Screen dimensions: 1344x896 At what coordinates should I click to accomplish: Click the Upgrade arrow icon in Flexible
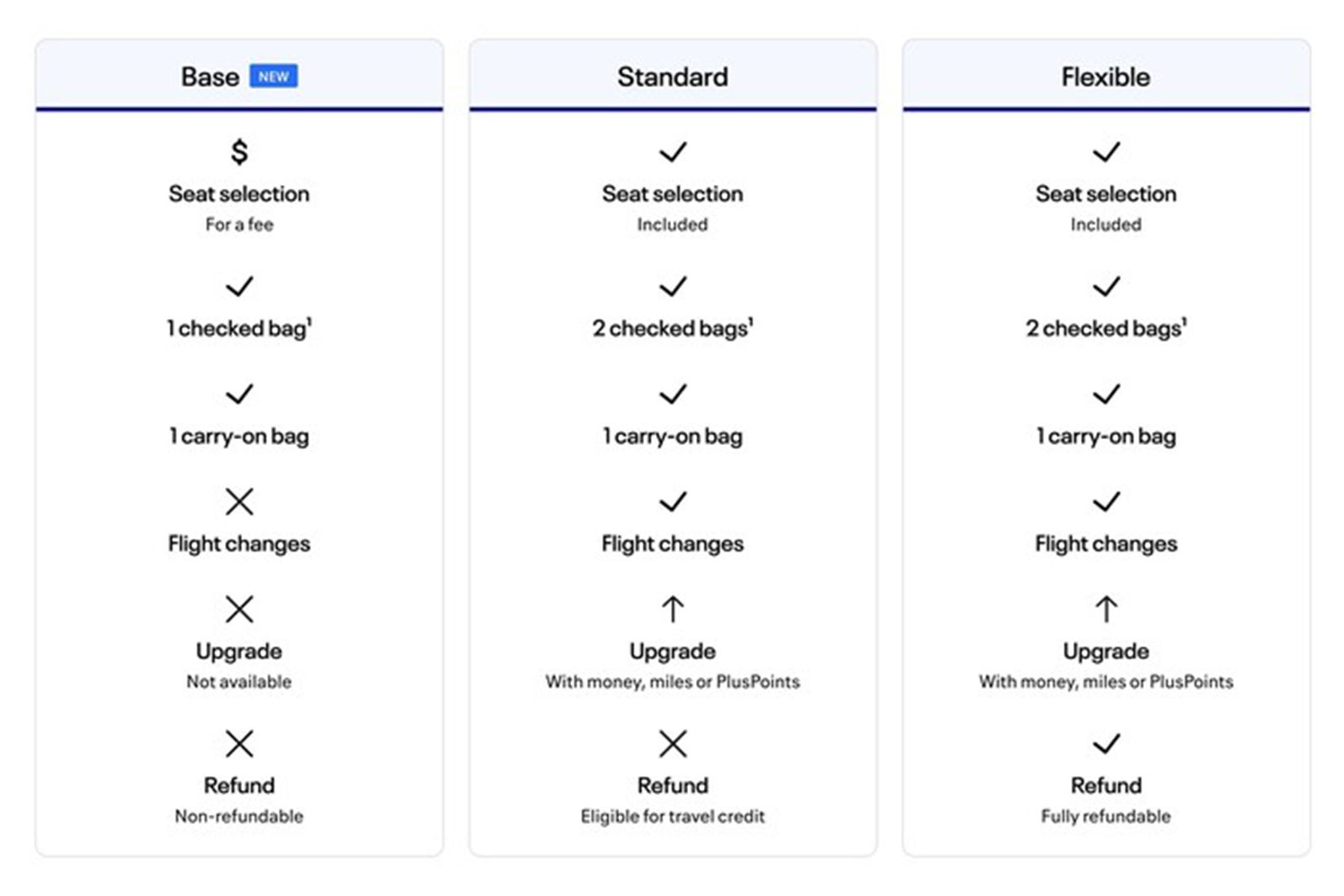tap(1106, 610)
